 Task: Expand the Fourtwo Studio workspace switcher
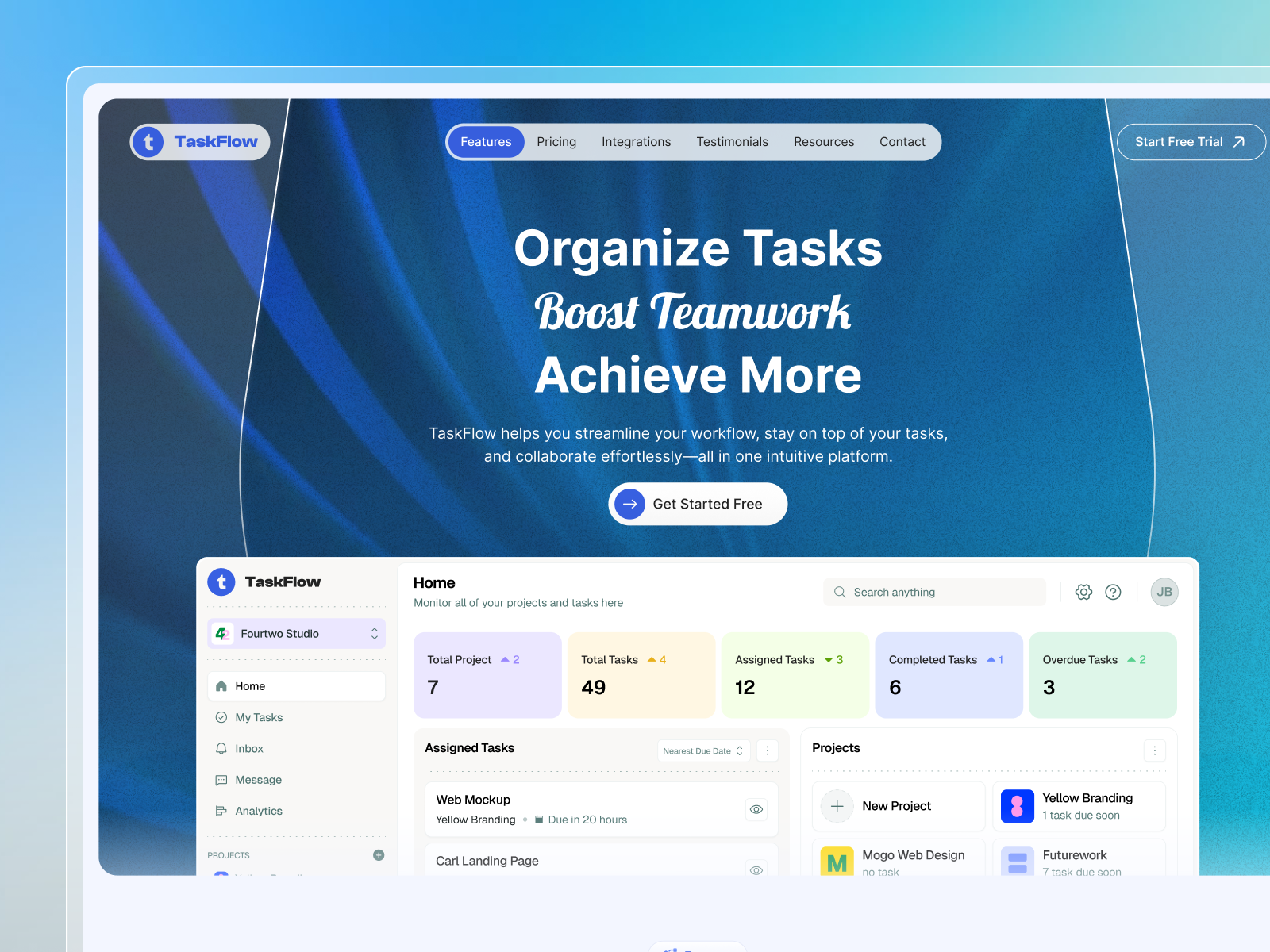(375, 633)
